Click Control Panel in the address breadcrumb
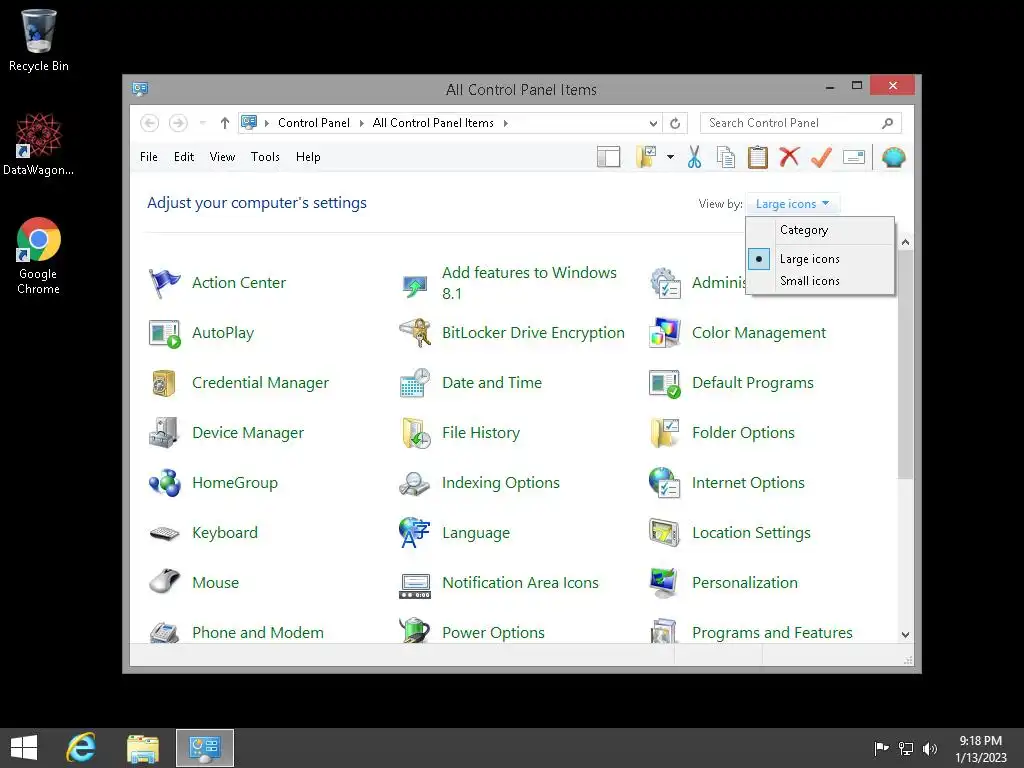Image resolution: width=1024 pixels, height=768 pixels. 313,123
